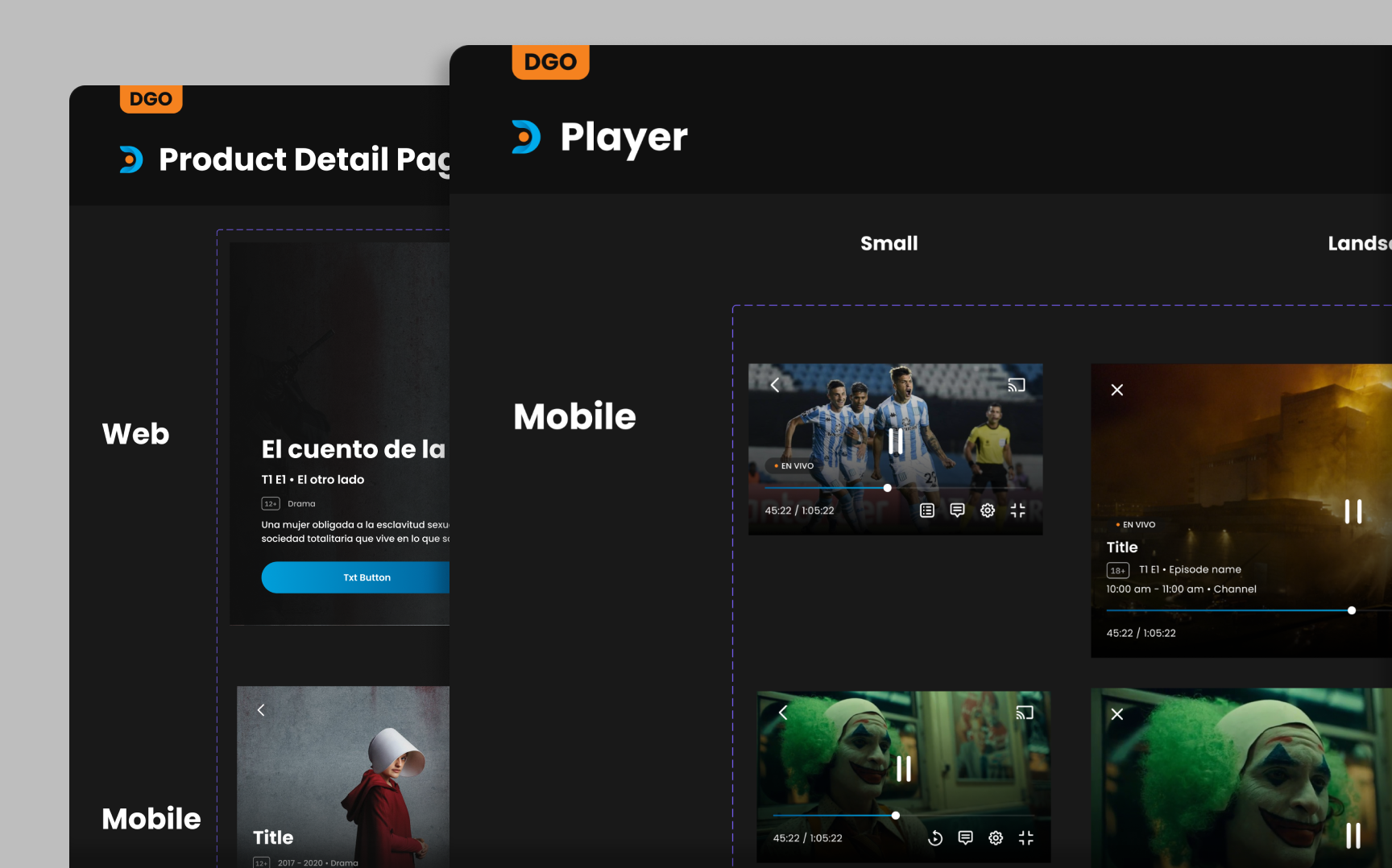Viewport: 1392px width, 868px height.
Task: Click the 12+ rating badge next to Drama
Action: click(x=271, y=504)
